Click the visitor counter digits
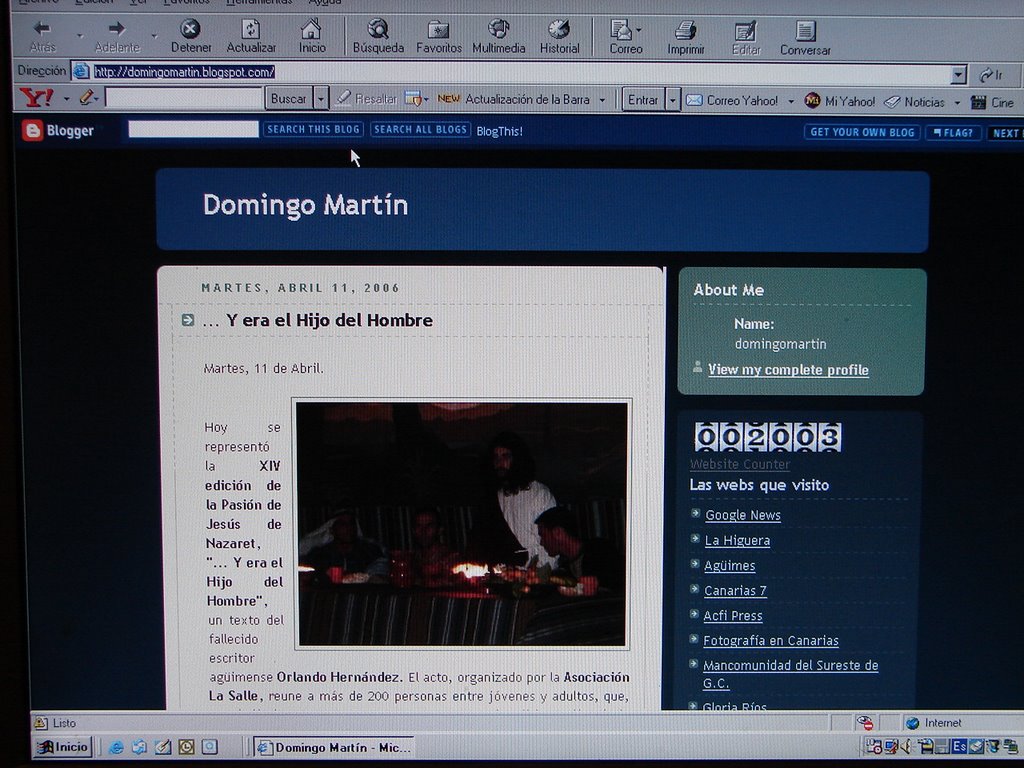Viewport: 1024px width, 768px height. pos(767,437)
